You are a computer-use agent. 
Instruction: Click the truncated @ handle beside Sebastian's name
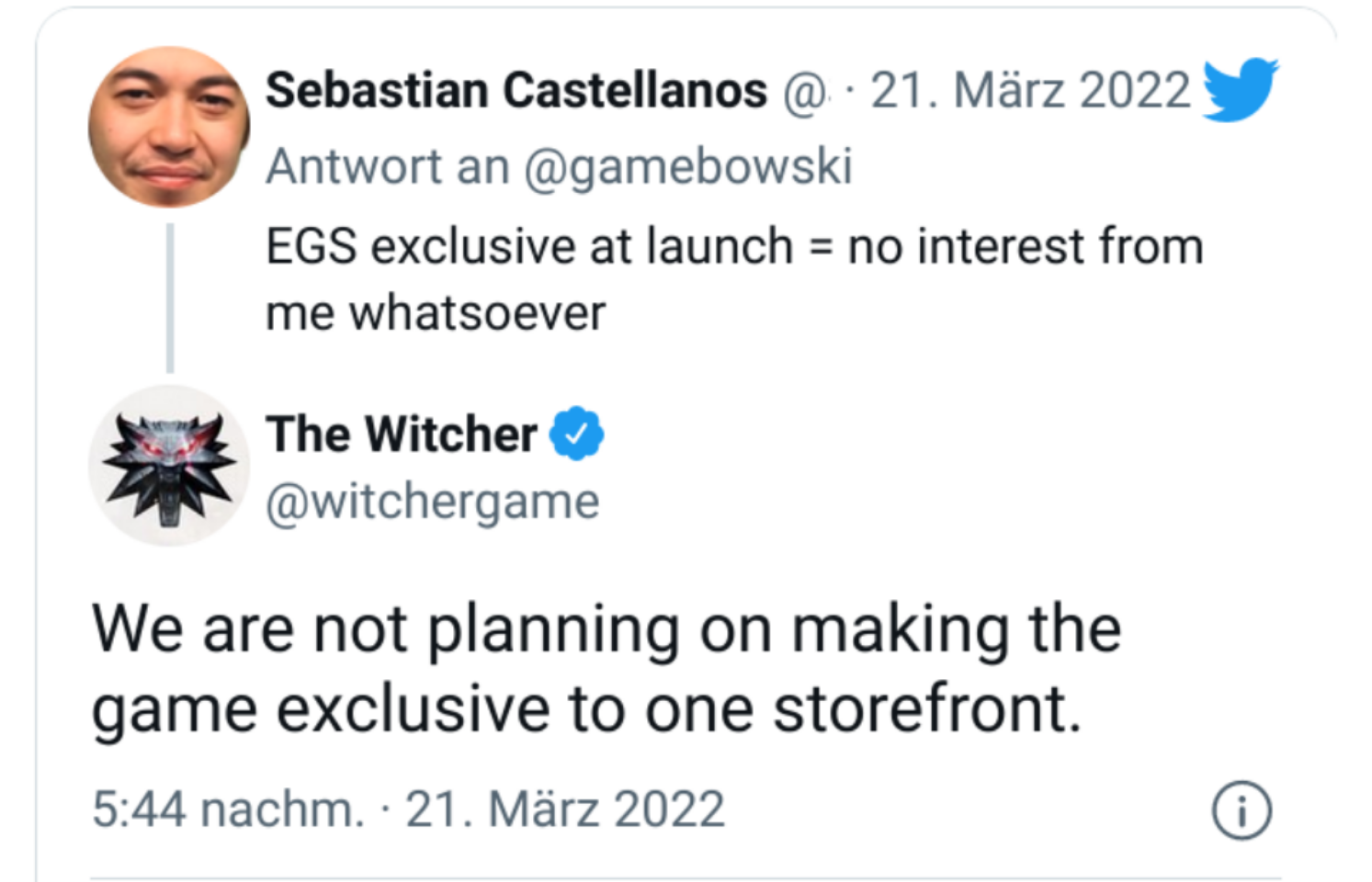pyautogui.click(x=804, y=92)
